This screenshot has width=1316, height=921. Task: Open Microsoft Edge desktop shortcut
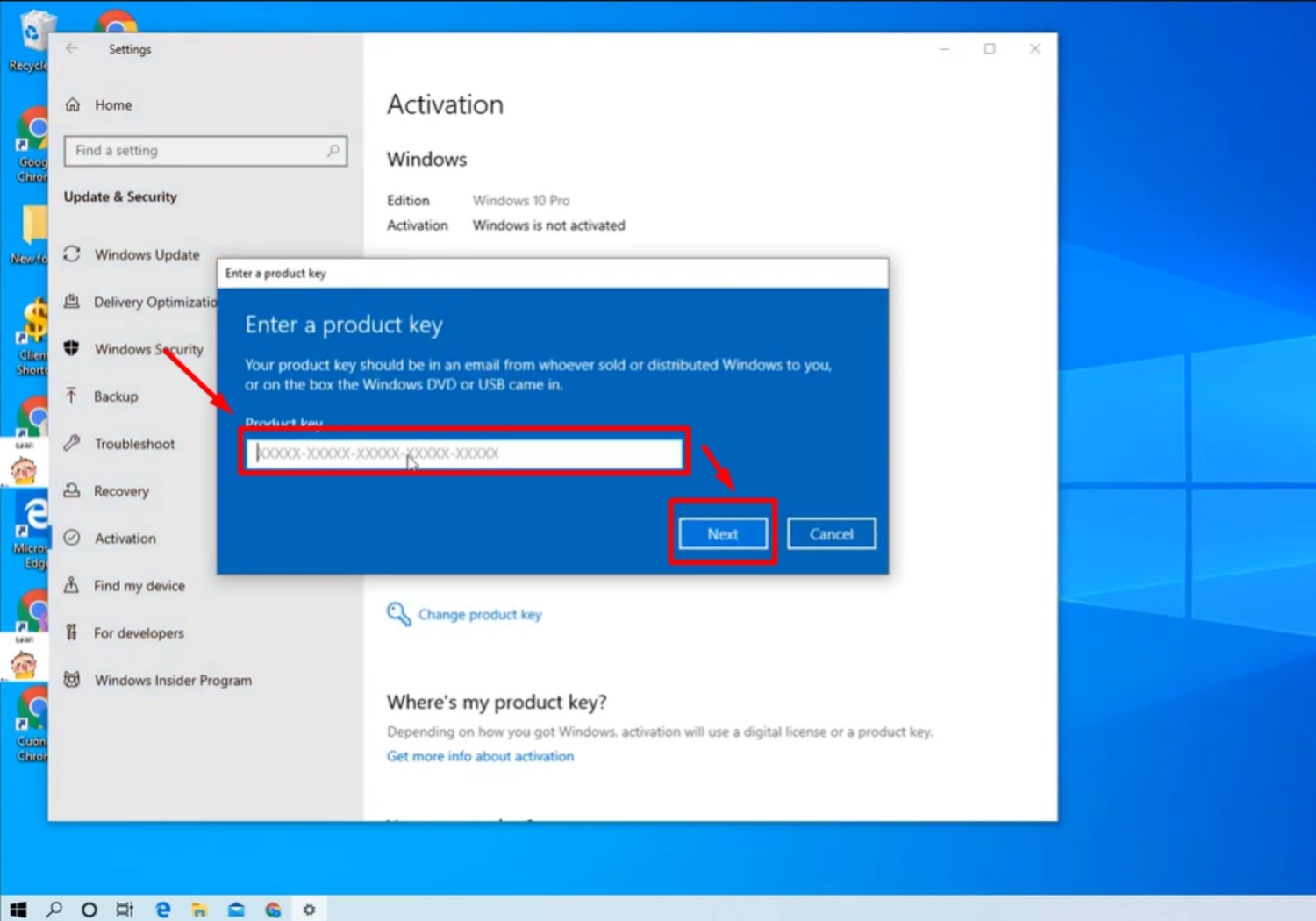[x=31, y=531]
